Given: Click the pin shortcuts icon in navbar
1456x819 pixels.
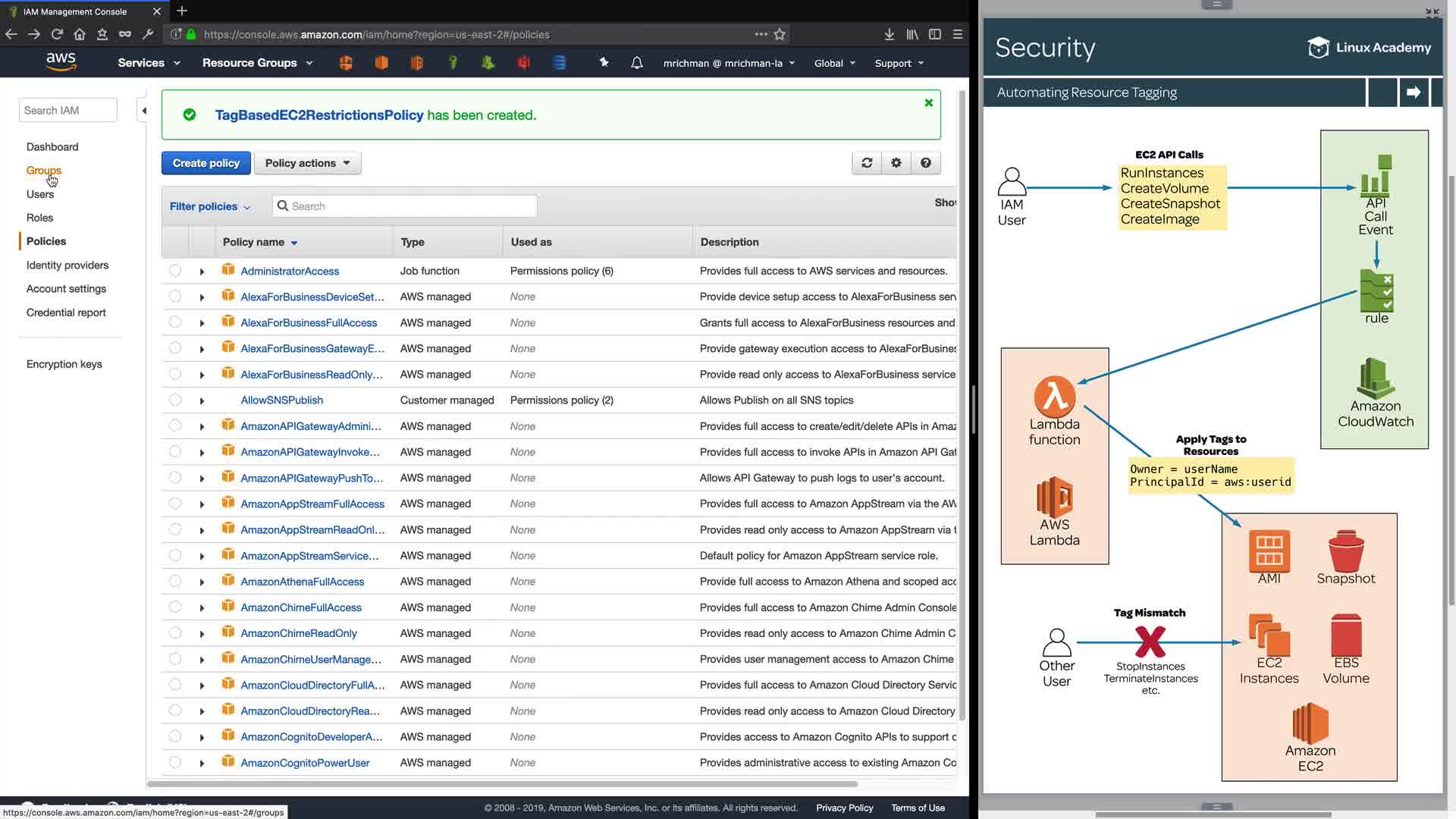Looking at the screenshot, I should tap(604, 63).
